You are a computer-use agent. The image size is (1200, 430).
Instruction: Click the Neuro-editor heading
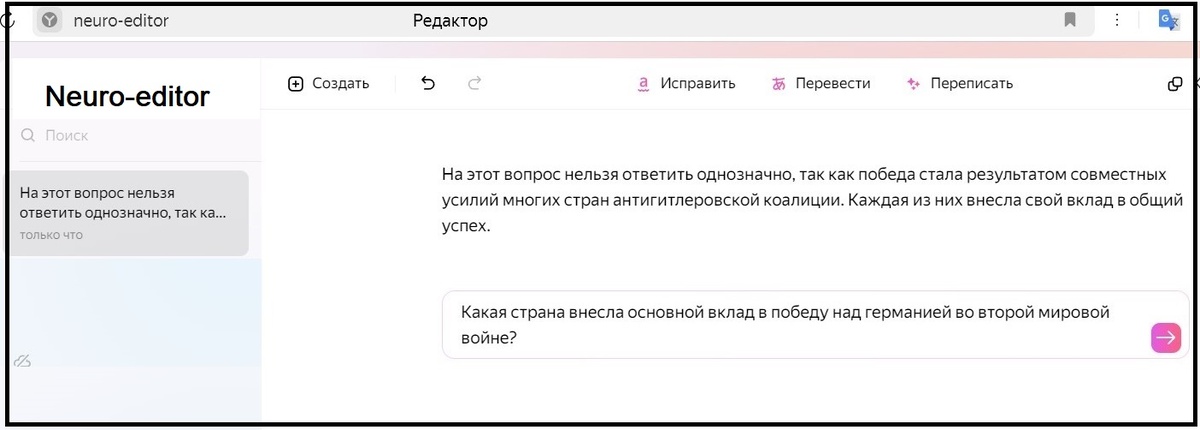(x=128, y=96)
